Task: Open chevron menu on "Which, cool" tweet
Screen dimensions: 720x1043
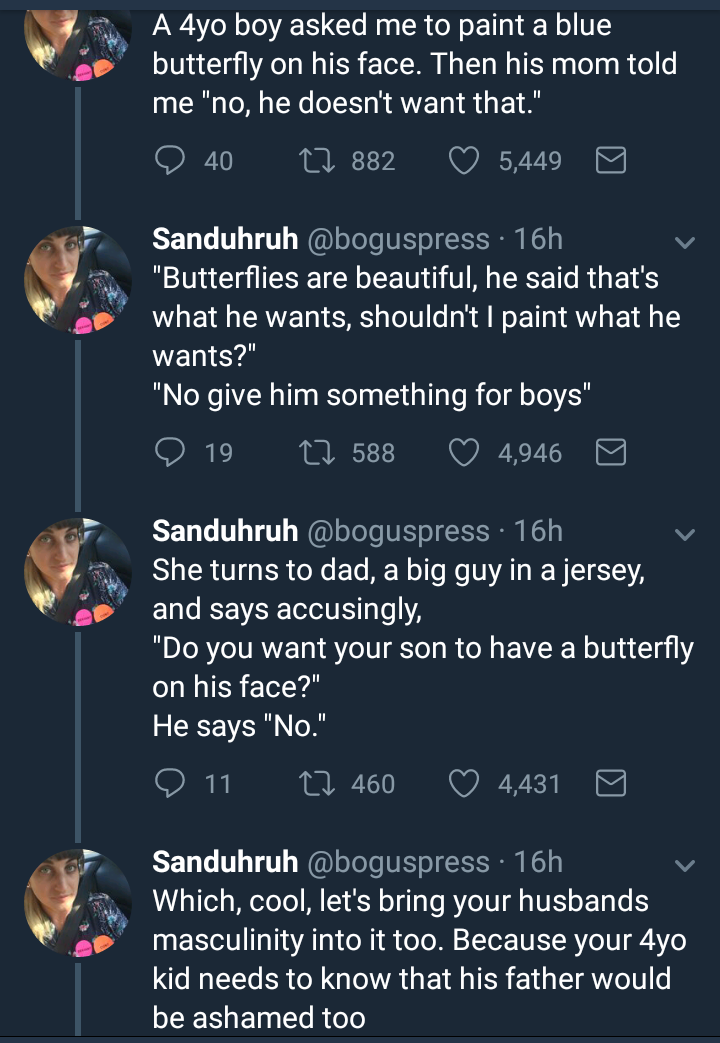Action: [x=684, y=864]
